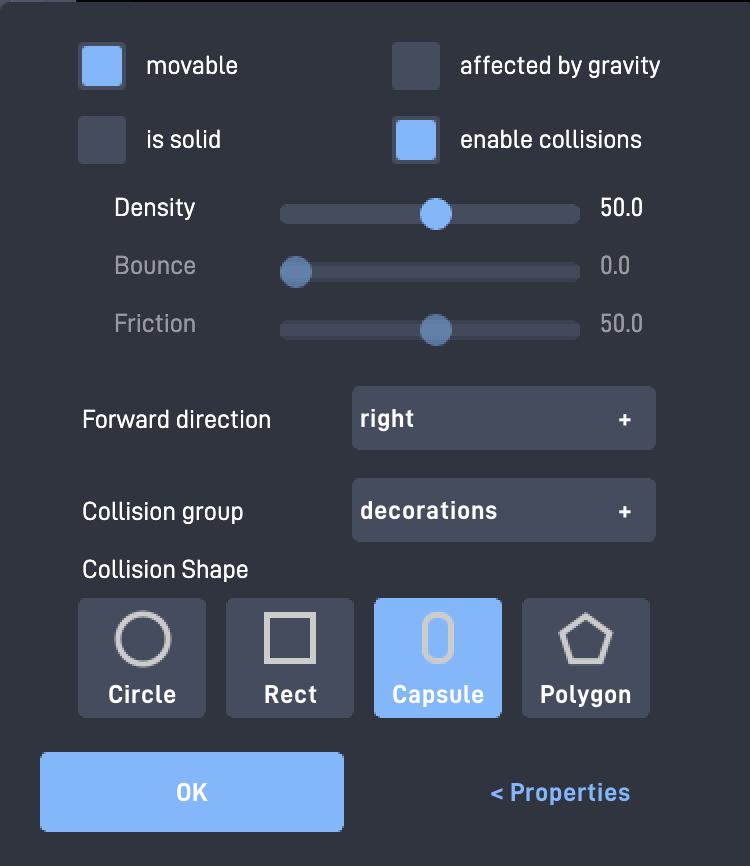
Task: Click the Density value 50.0
Action: point(621,208)
